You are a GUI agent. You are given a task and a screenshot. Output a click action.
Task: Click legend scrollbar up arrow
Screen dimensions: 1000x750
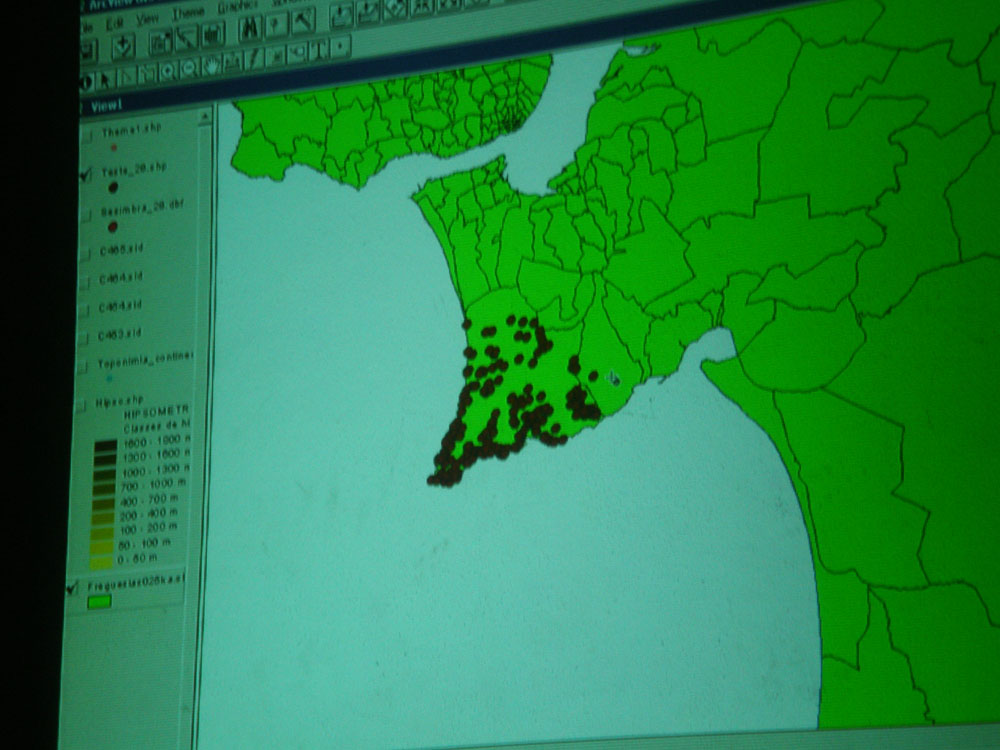click(x=204, y=117)
